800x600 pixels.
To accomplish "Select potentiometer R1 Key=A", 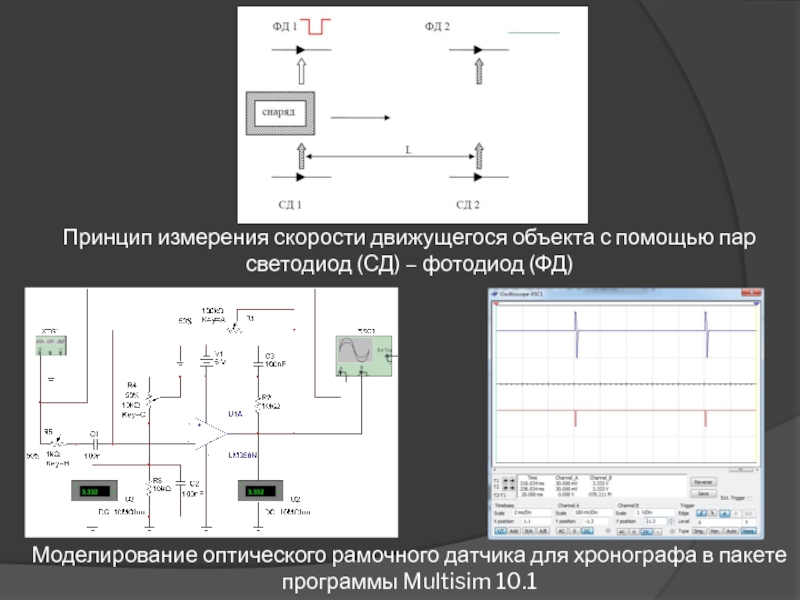I will (x=234, y=327).
